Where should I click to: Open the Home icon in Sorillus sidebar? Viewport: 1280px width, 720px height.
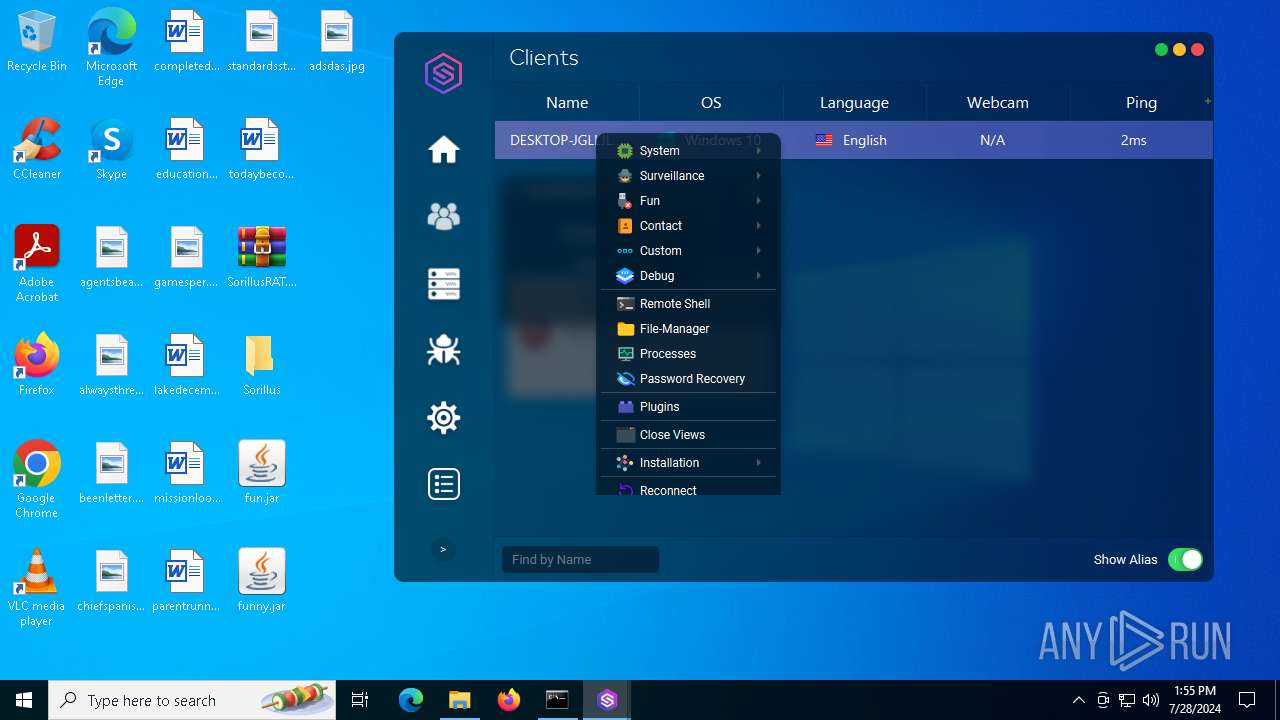tap(443, 150)
